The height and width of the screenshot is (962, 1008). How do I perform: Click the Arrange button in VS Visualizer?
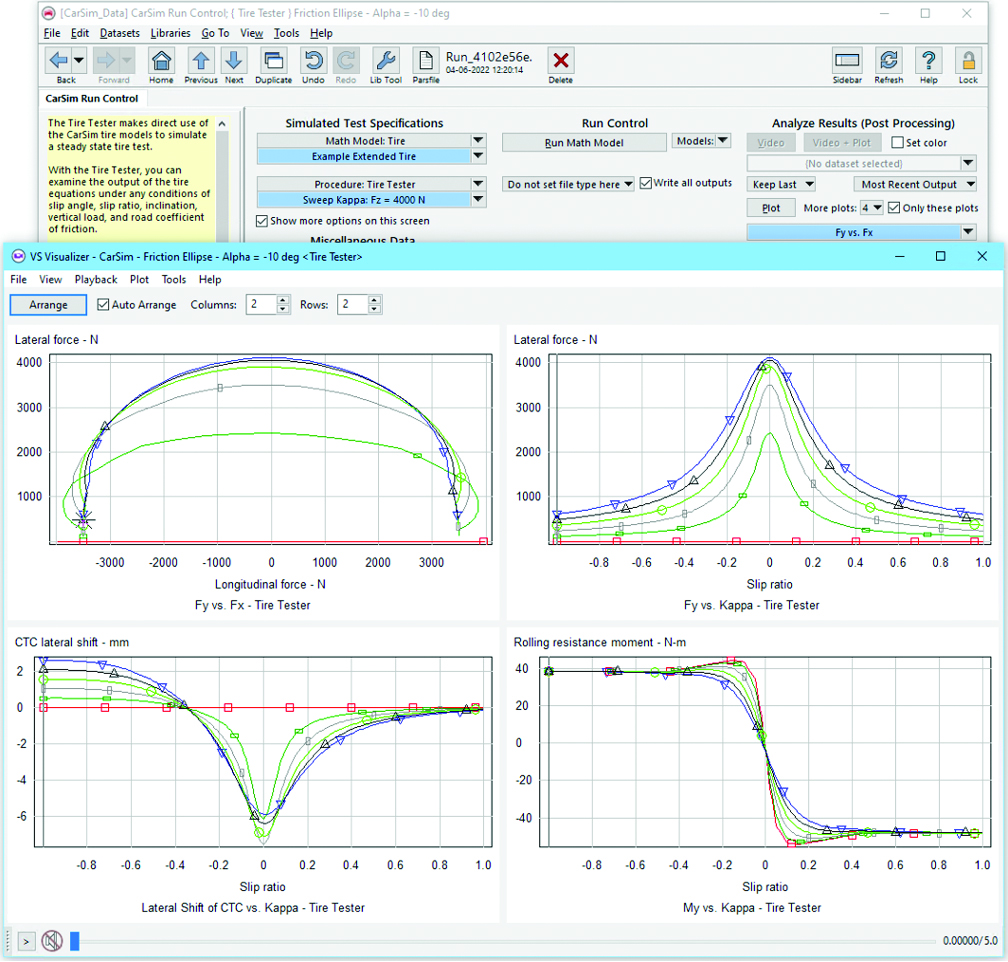pos(48,305)
